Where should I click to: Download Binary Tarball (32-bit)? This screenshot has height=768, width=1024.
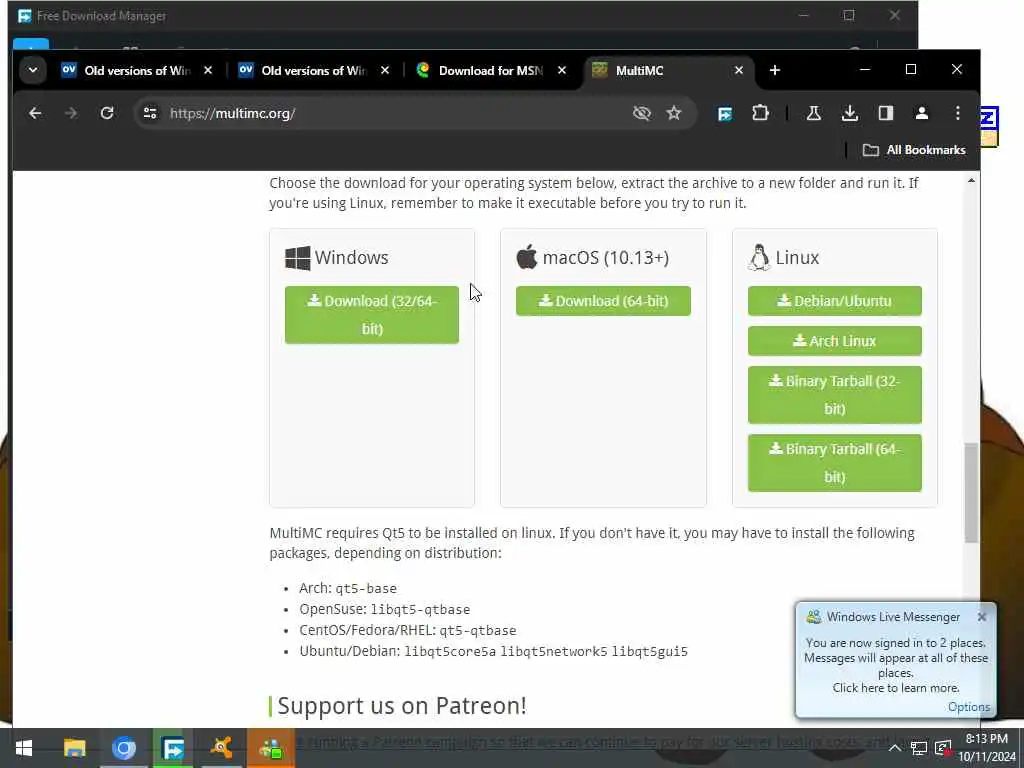[835, 394]
